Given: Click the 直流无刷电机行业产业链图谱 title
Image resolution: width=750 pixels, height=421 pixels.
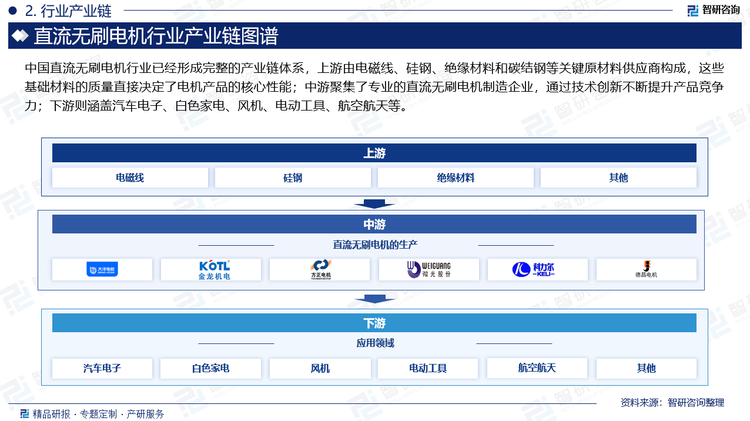Looking at the screenshot, I should pyautogui.click(x=156, y=36).
